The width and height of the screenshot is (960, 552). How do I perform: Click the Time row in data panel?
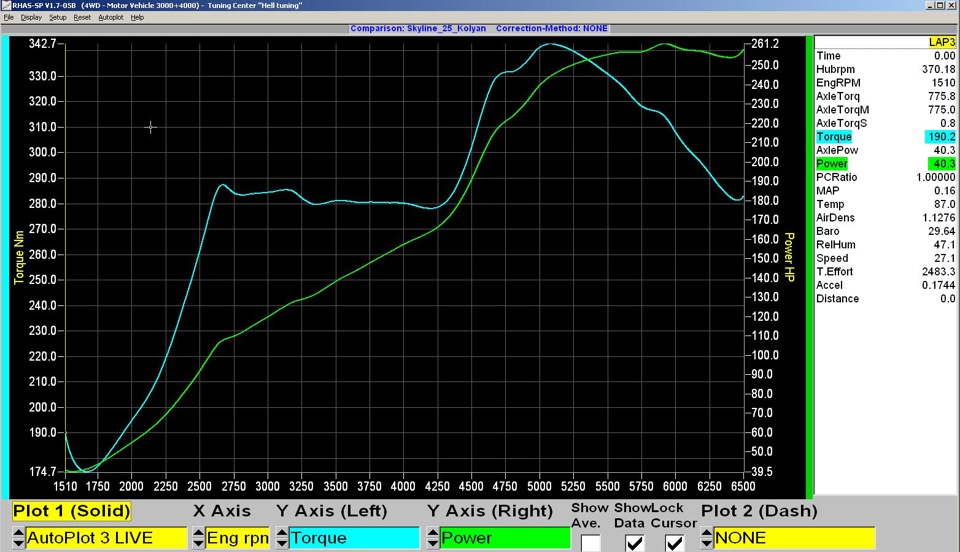[x=885, y=56]
